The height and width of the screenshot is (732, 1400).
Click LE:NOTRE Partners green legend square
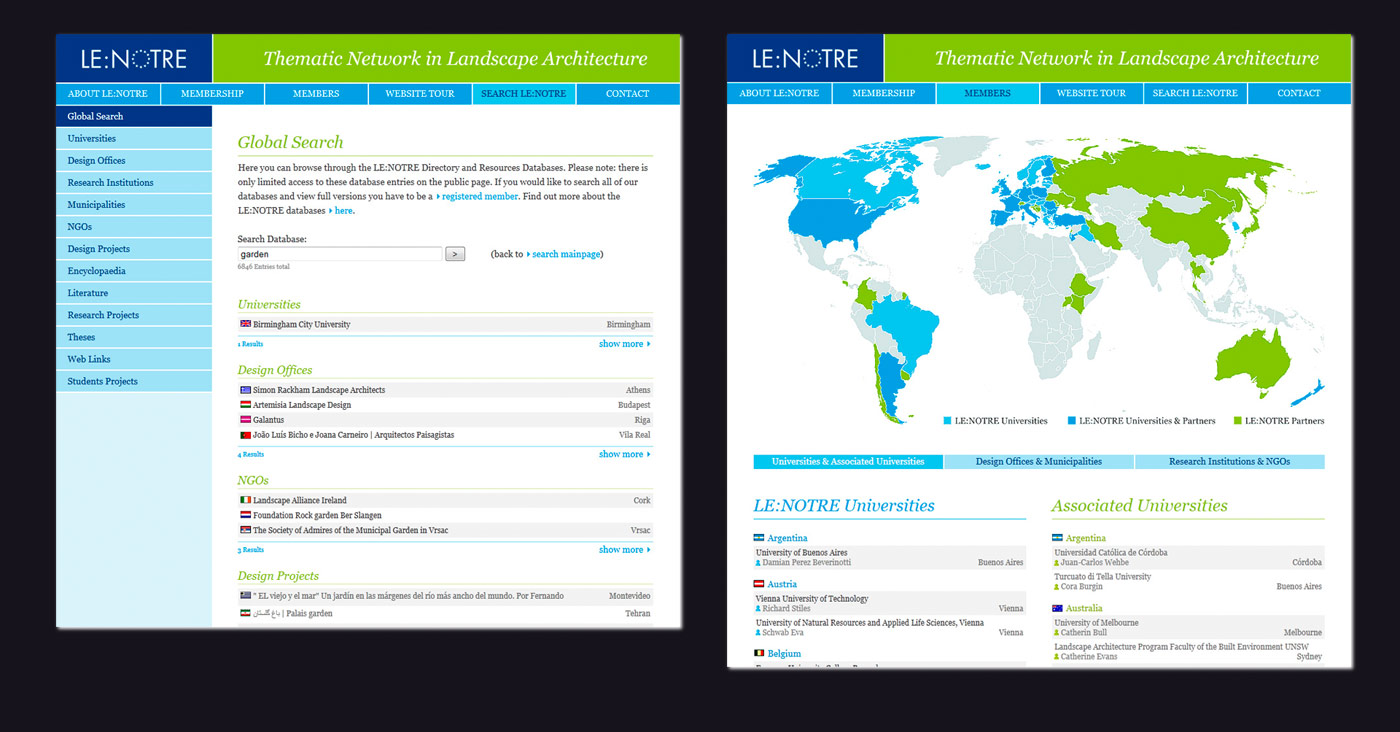click(x=1238, y=421)
